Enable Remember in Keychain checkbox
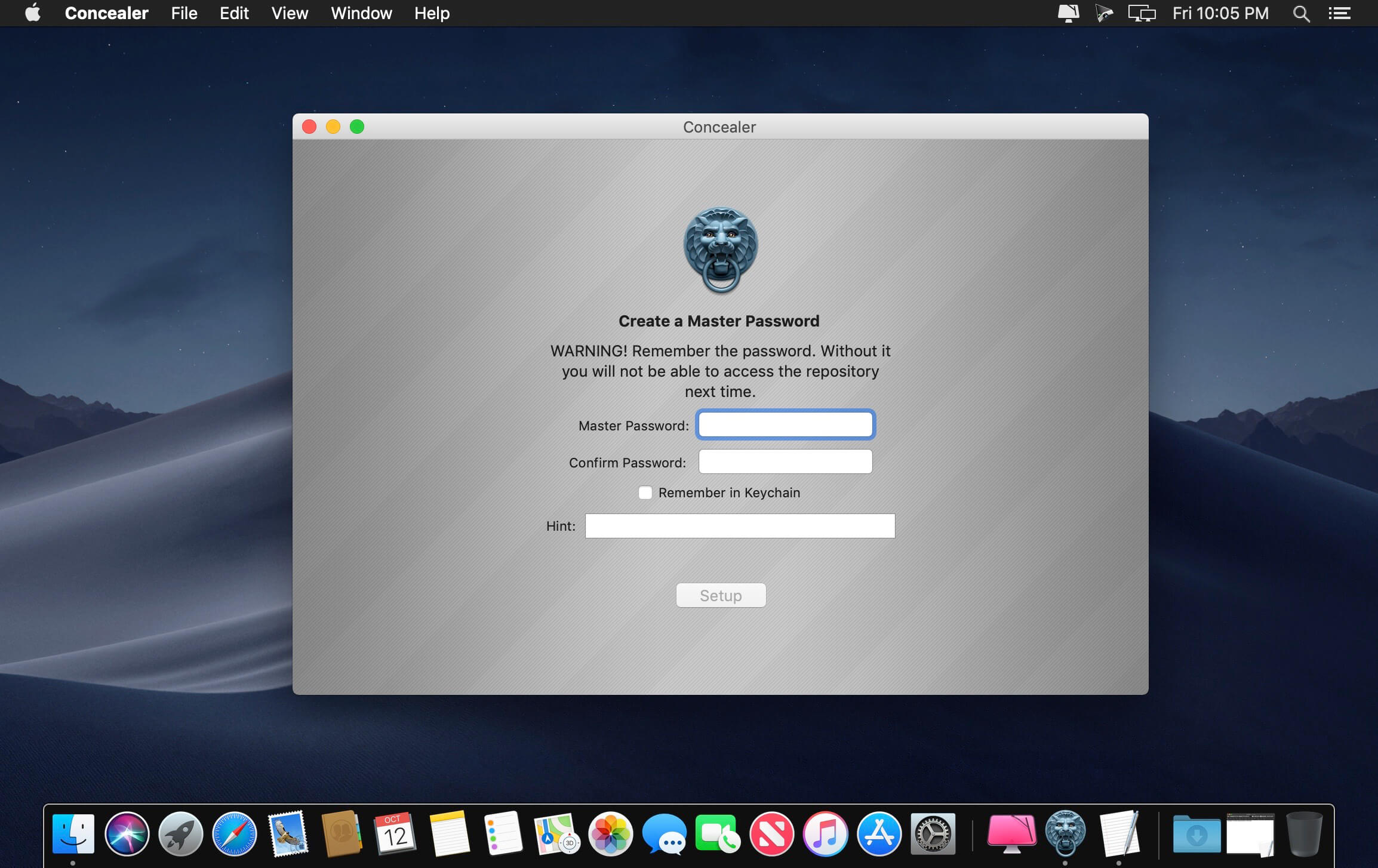Image resolution: width=1378 pixels, height=868 pixels. (x=645, y=493)
